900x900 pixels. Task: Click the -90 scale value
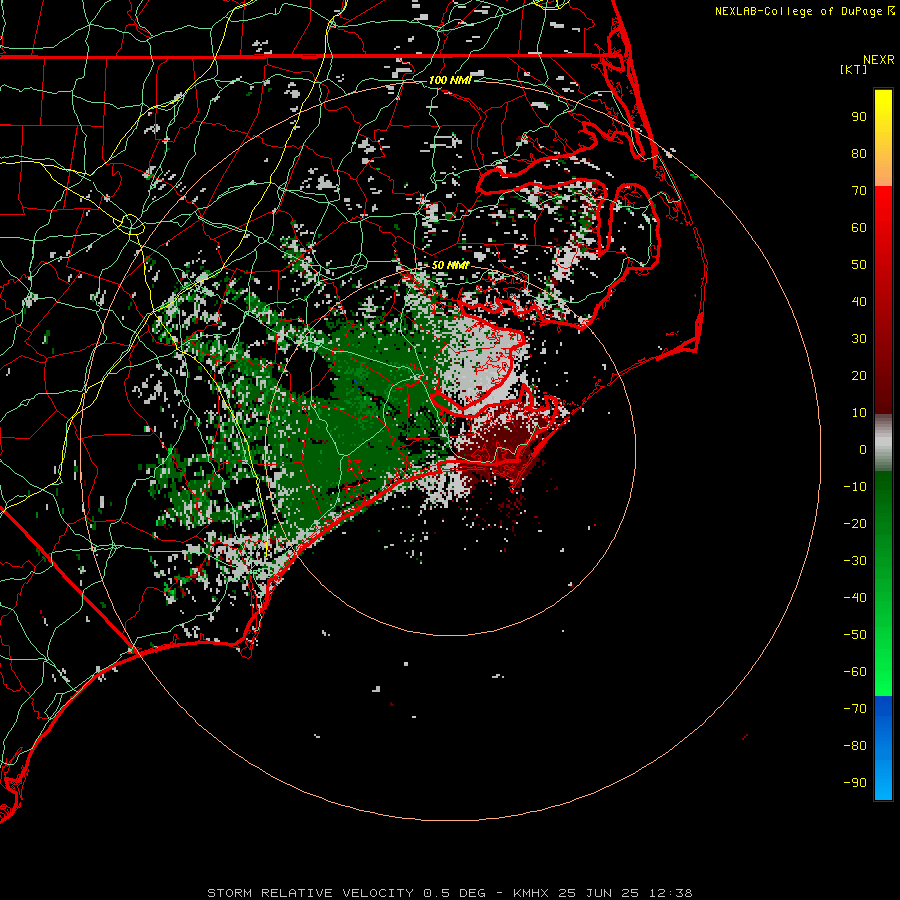[855, 783]
